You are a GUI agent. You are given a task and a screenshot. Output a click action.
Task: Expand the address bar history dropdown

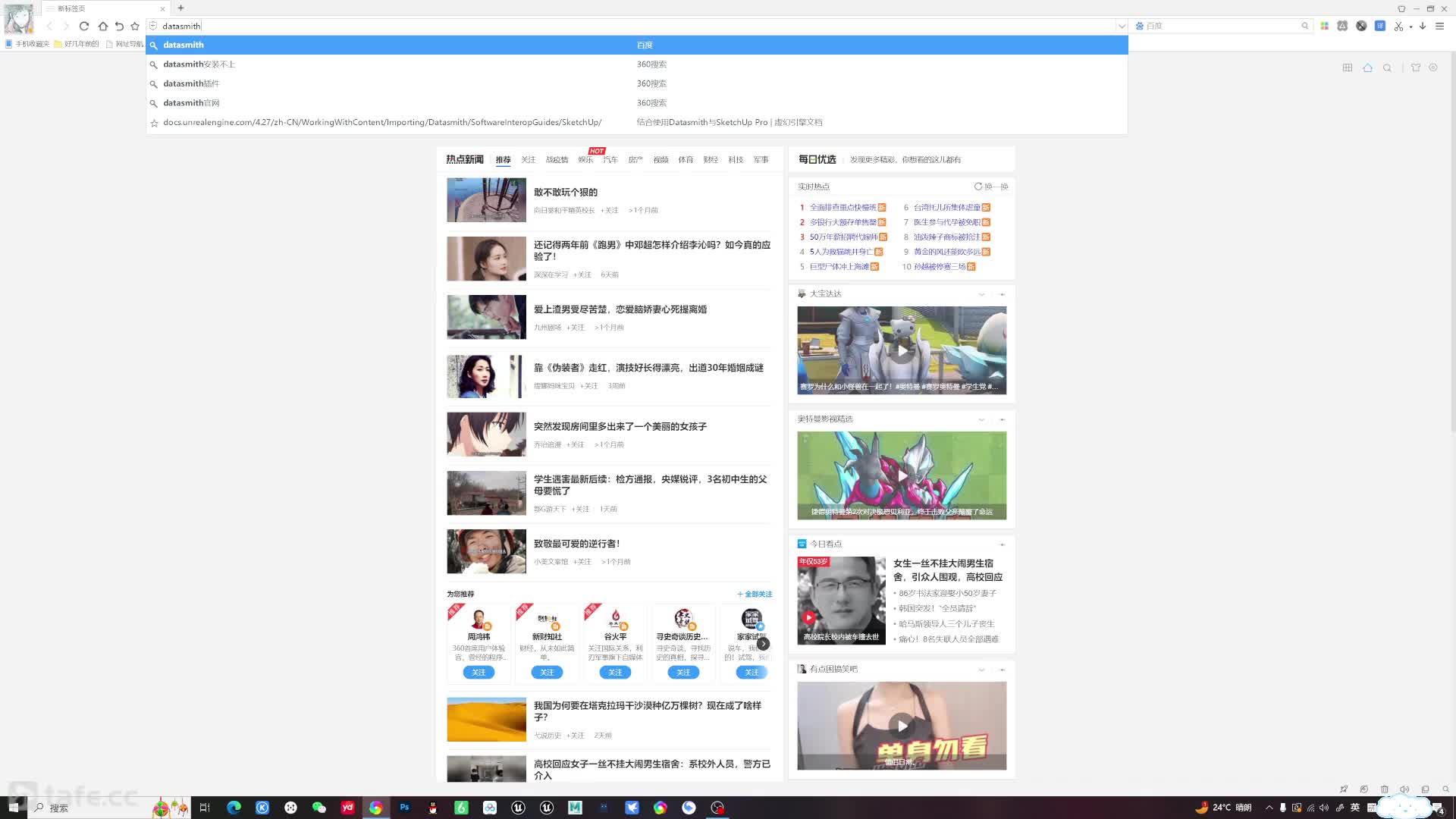1122,26
